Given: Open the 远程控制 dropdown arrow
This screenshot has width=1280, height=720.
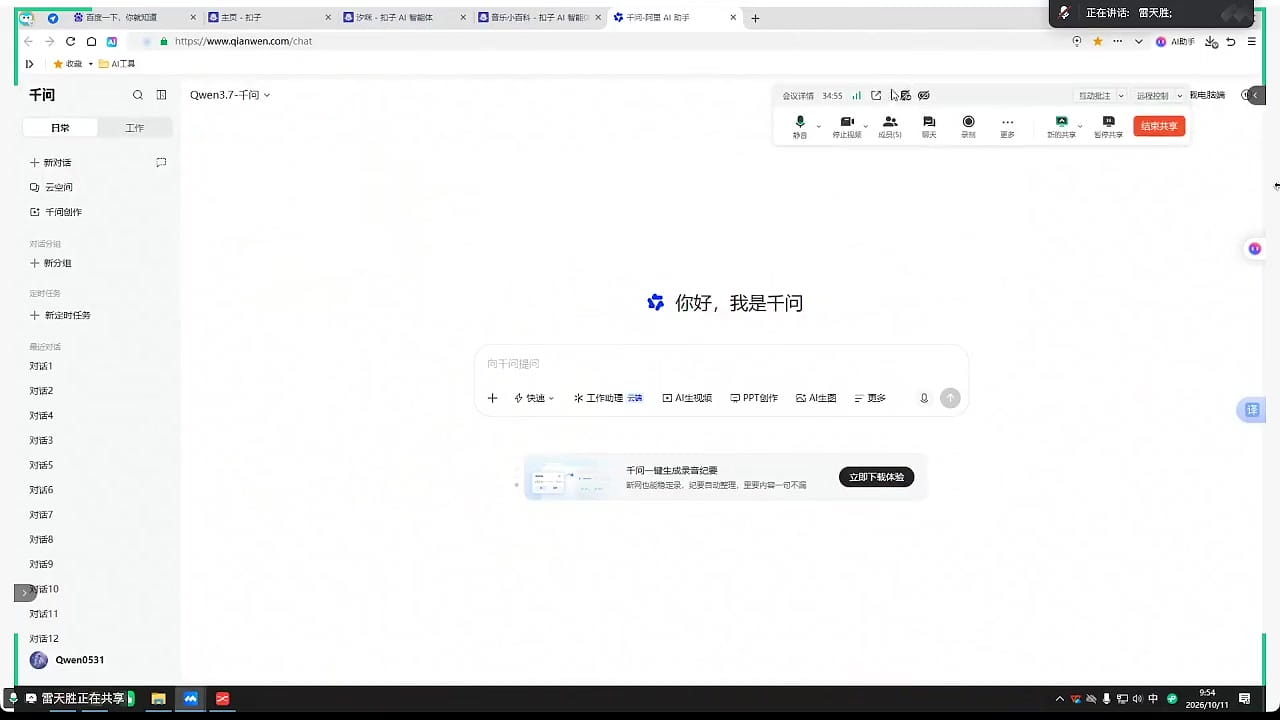Looking at the screenshot, I should tap(1180, 96).
